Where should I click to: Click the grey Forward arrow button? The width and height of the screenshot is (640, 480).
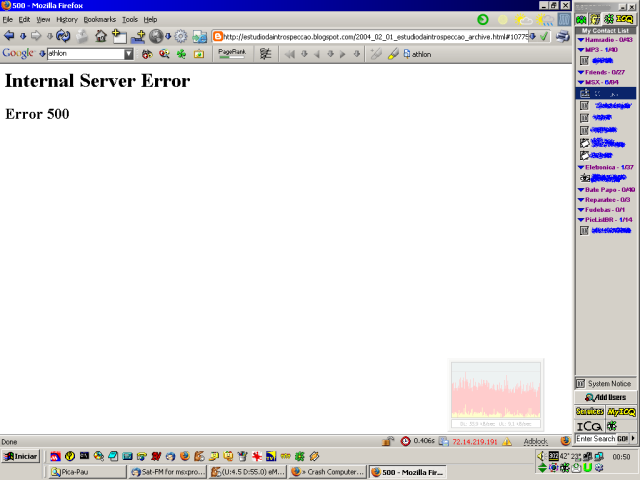tap(36, 36)
